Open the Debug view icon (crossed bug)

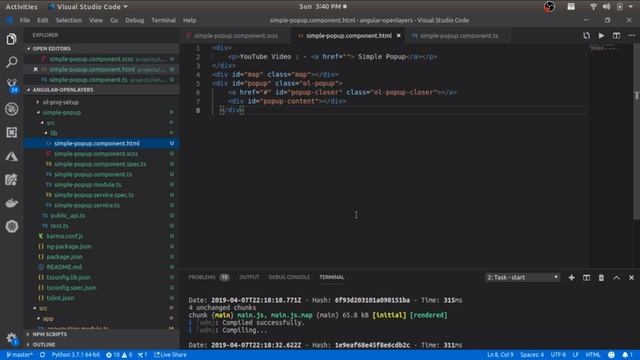[x=11, y=109]
